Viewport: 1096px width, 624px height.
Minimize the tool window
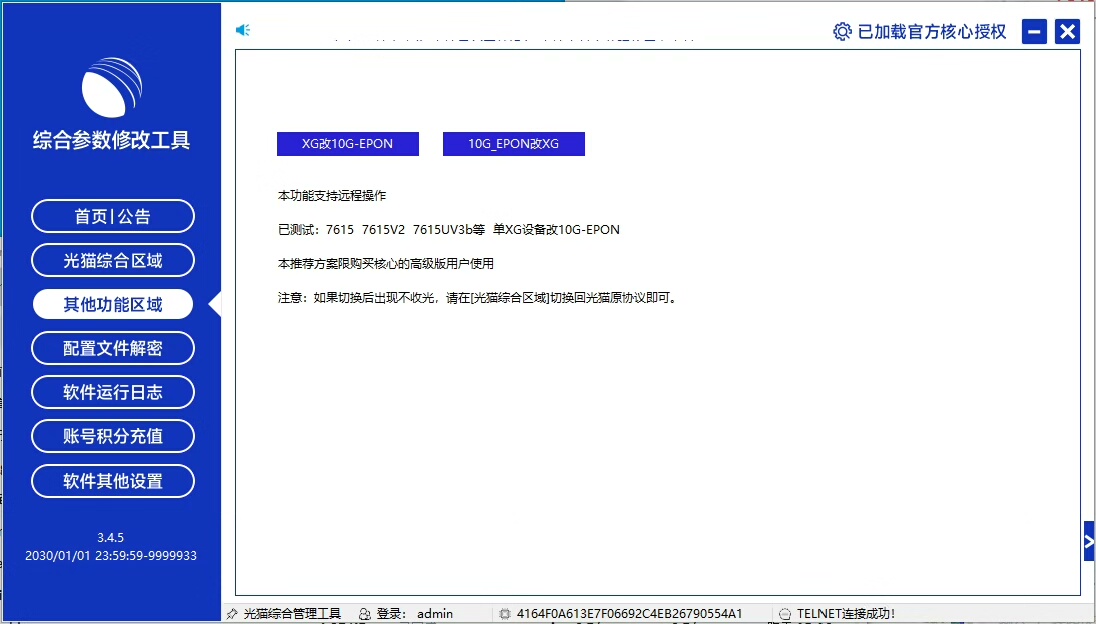(1034, 31)
